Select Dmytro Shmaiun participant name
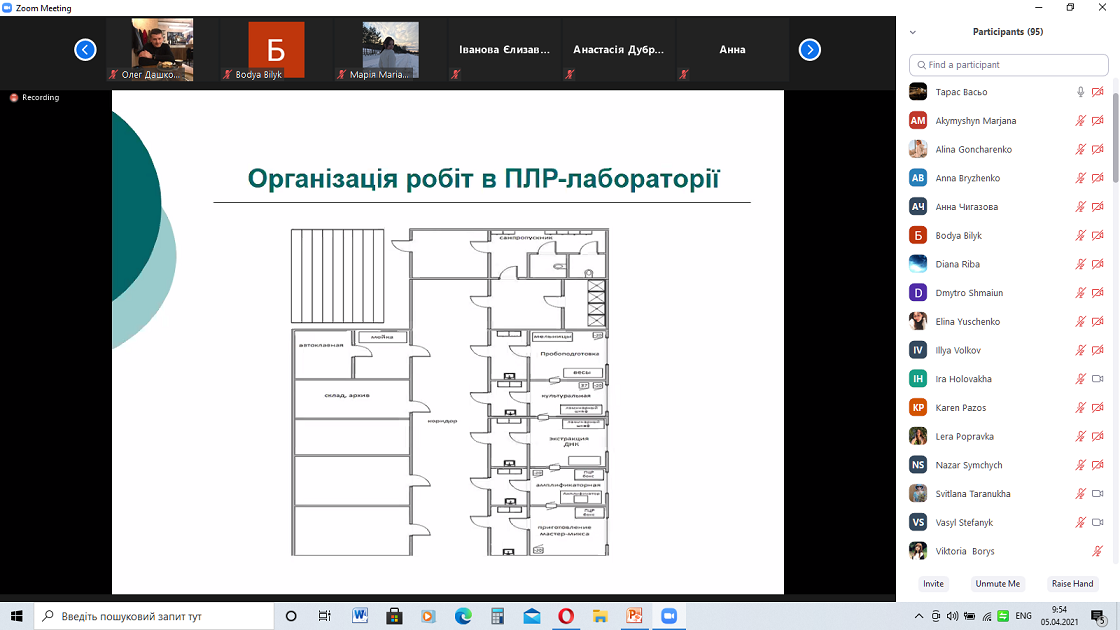1120x630 pixels. 969,293
